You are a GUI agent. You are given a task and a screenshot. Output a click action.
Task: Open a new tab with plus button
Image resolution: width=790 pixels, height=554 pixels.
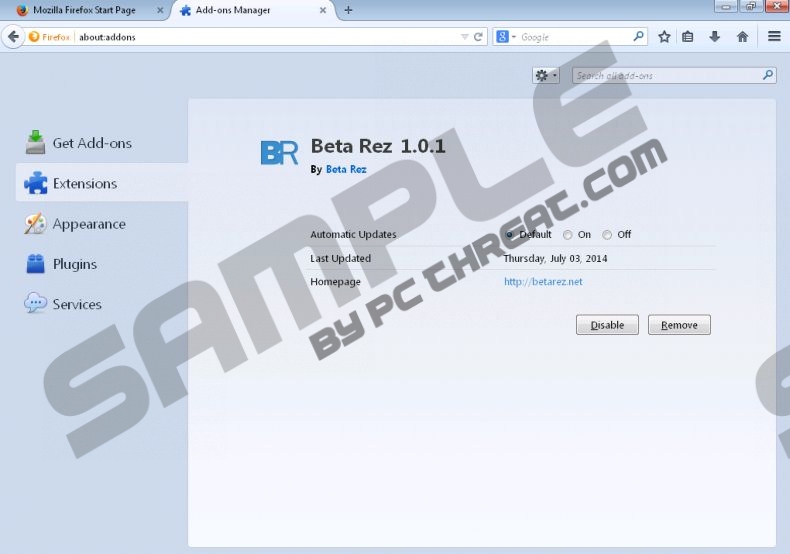pos(348,10)
